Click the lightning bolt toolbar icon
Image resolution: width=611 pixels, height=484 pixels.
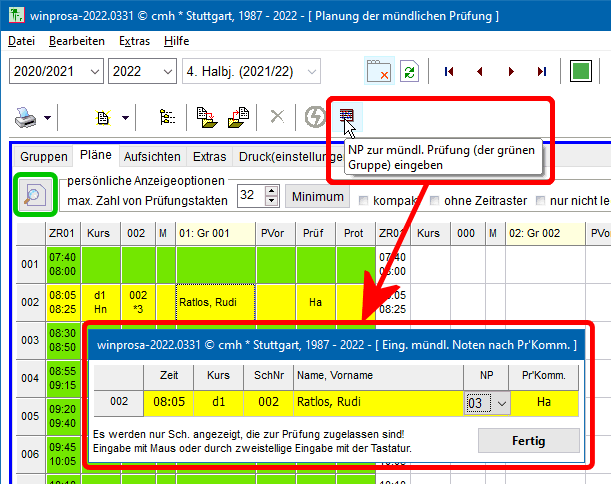pos(314,117)
